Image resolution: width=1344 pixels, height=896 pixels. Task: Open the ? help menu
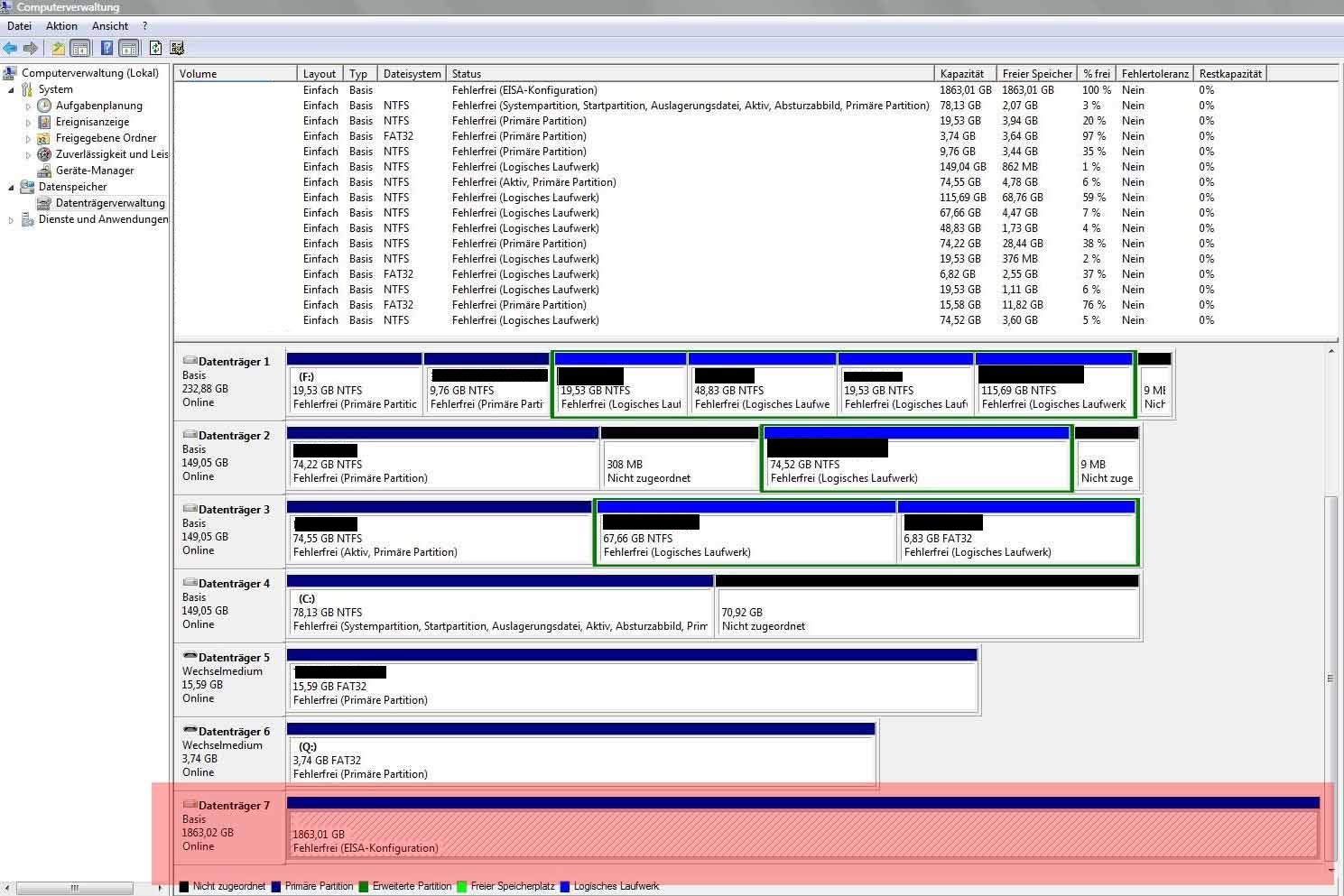click(144, 26)
